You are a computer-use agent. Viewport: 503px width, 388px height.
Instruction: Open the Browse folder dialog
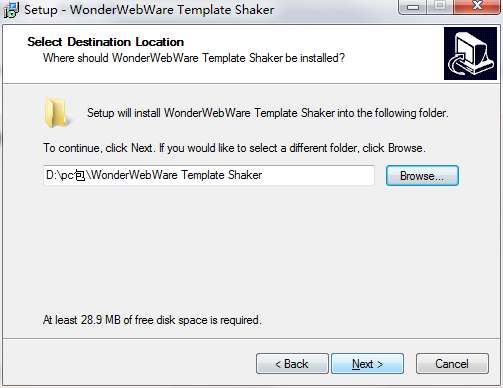coord(422,176)
